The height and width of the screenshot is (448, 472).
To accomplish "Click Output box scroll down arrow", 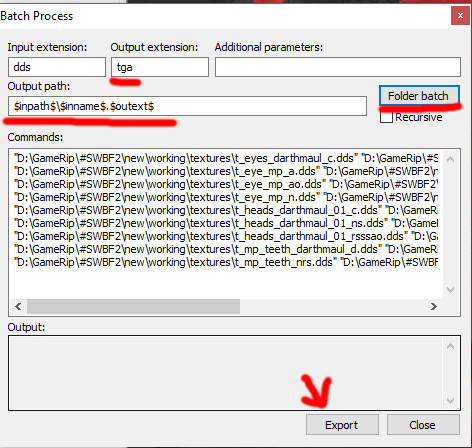I will [450, 400].
